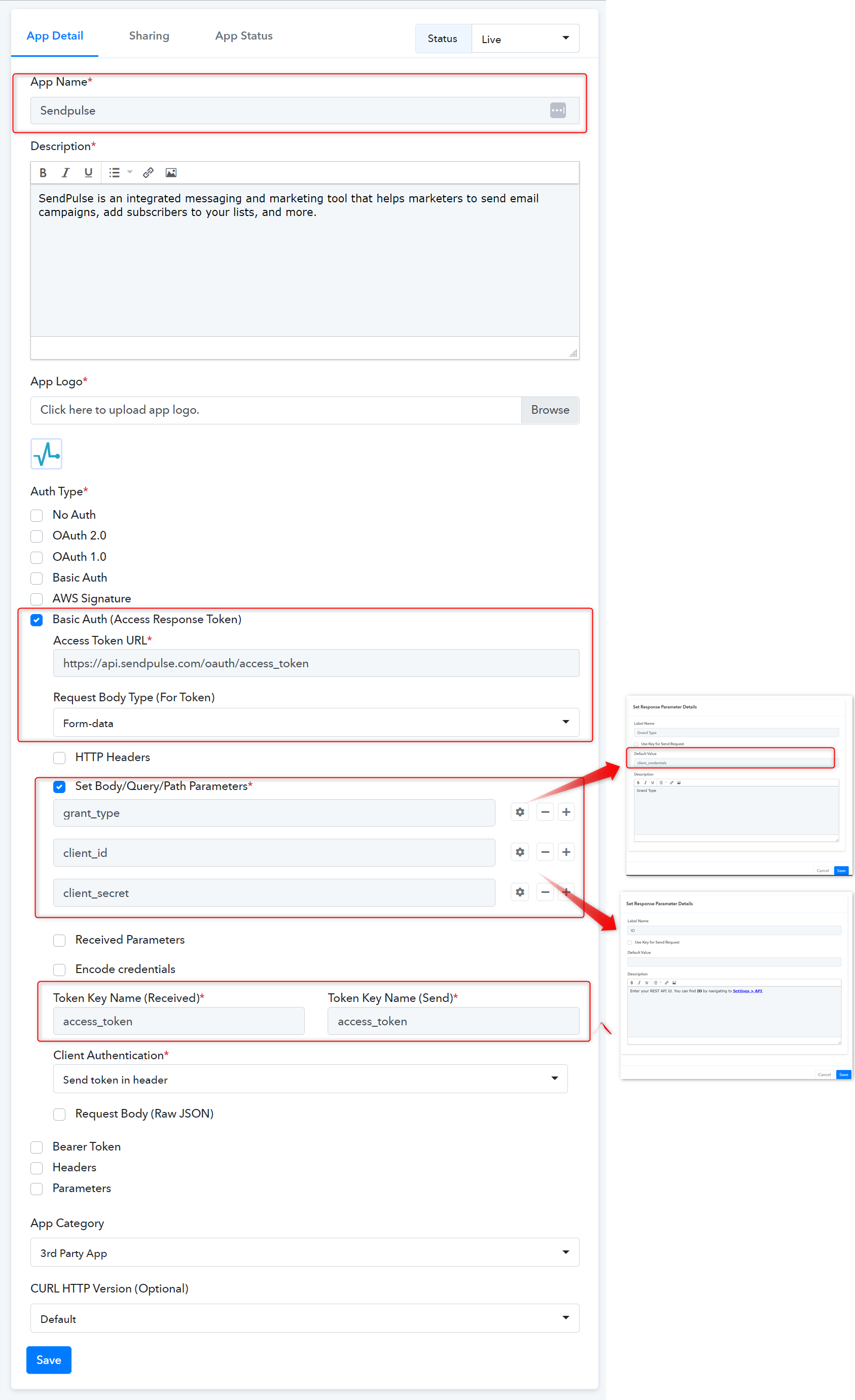Enable the Received Parameters checkbox
The width and height of the screenshot is (855, 1400).
pos(60,940)
